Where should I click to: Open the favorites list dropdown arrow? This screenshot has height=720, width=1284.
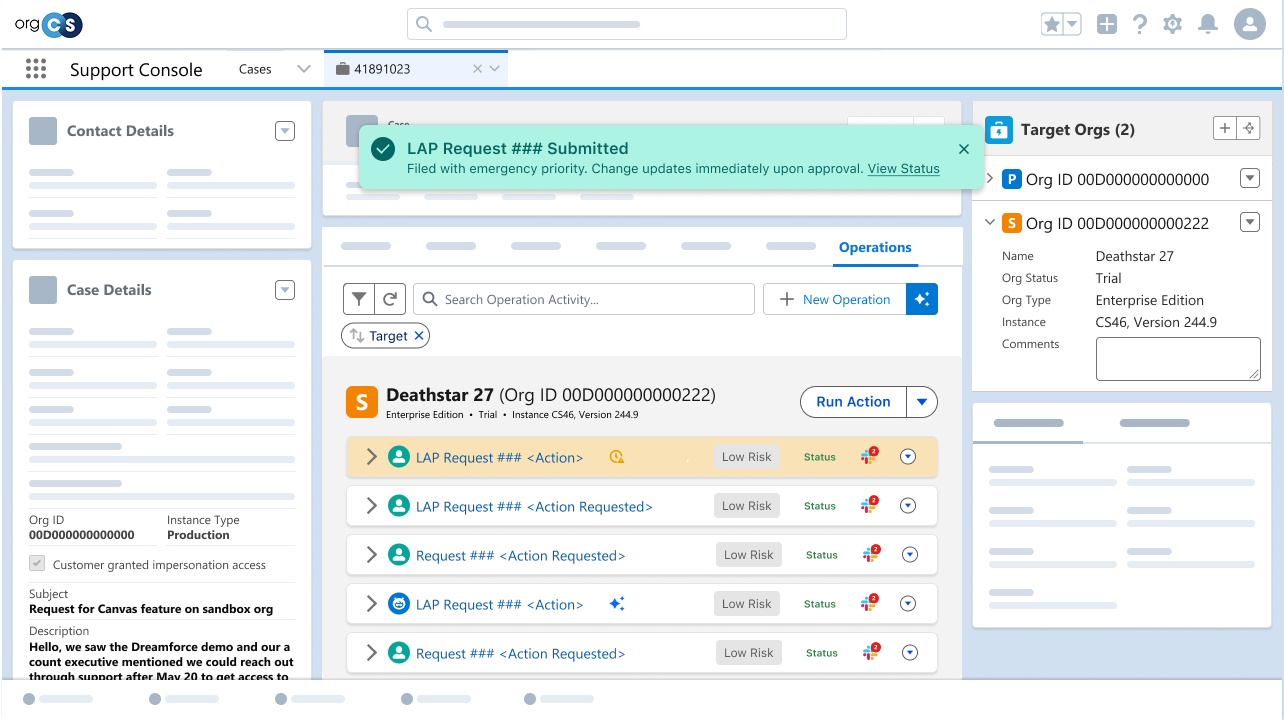pyautogui.click(x=1072, y=24)
